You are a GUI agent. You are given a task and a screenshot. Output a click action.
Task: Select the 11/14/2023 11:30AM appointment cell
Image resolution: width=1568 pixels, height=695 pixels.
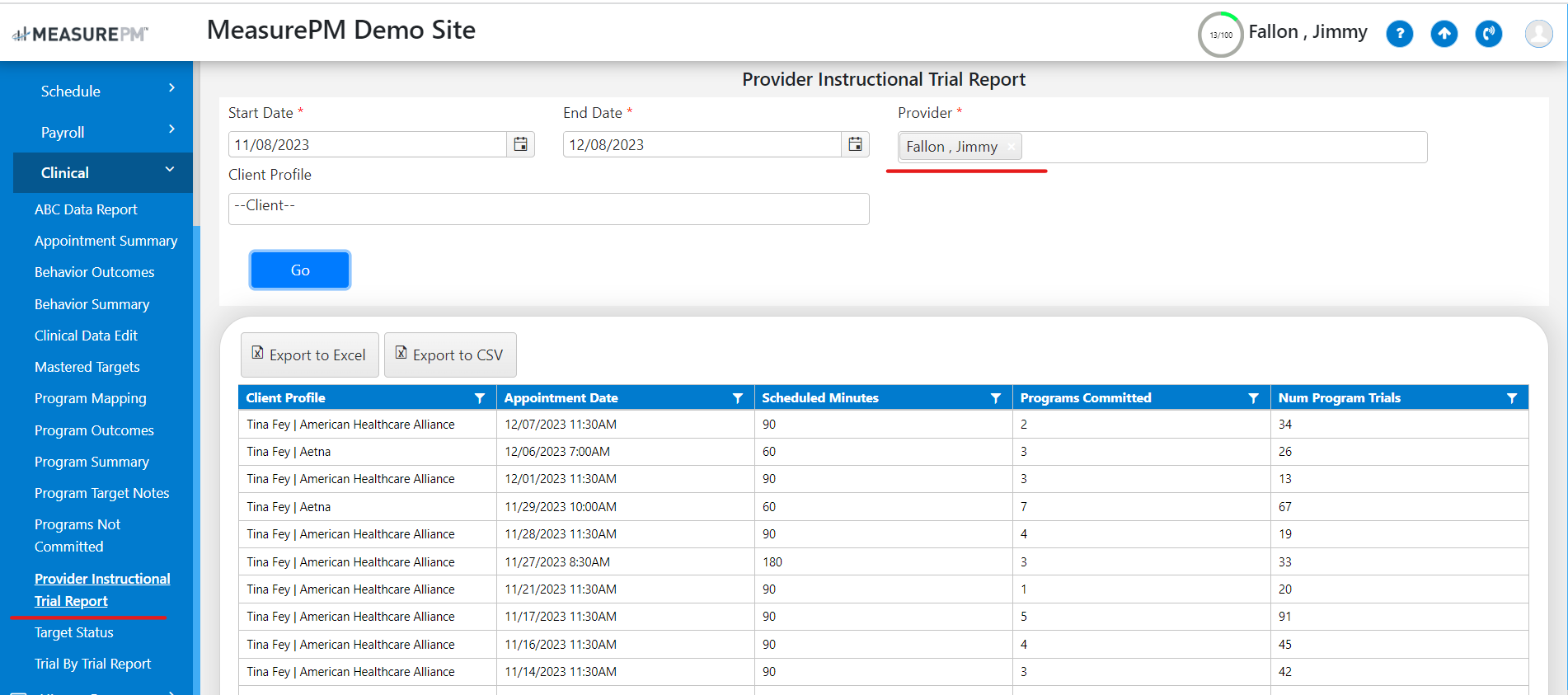pos(626,672)
